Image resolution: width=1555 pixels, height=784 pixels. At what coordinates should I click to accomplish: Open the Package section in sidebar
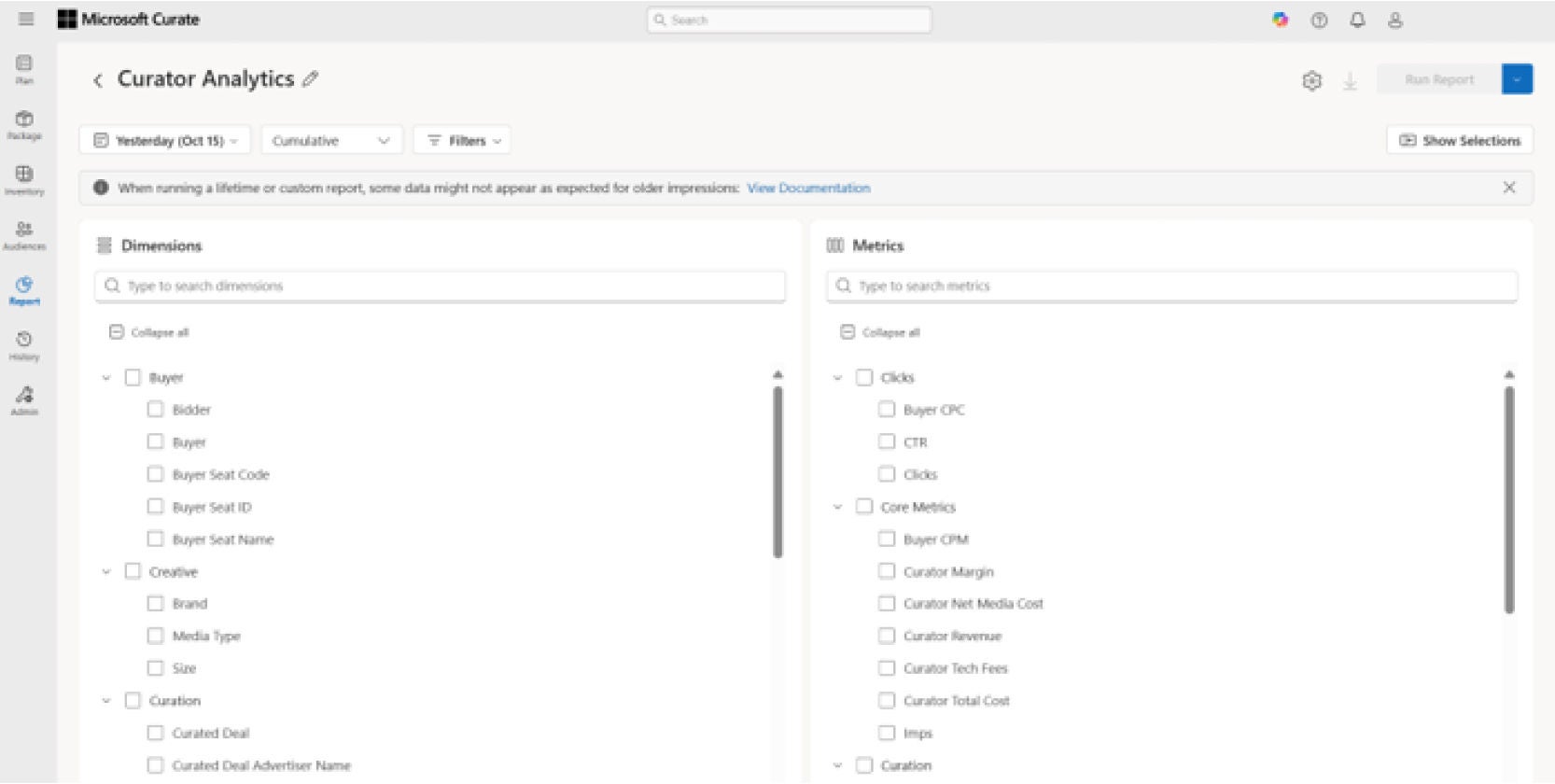(24, 125)
